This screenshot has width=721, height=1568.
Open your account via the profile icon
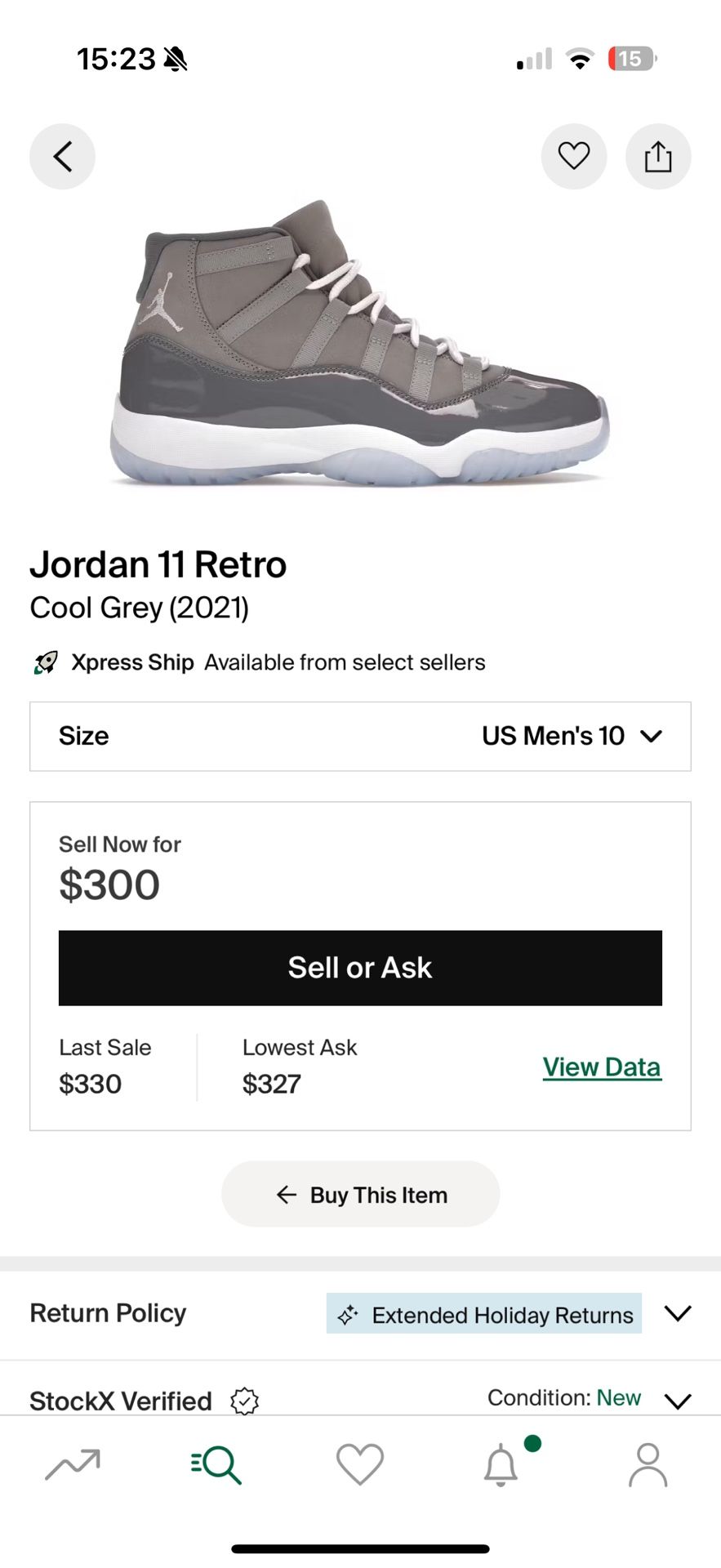(x=647, y=1466)
